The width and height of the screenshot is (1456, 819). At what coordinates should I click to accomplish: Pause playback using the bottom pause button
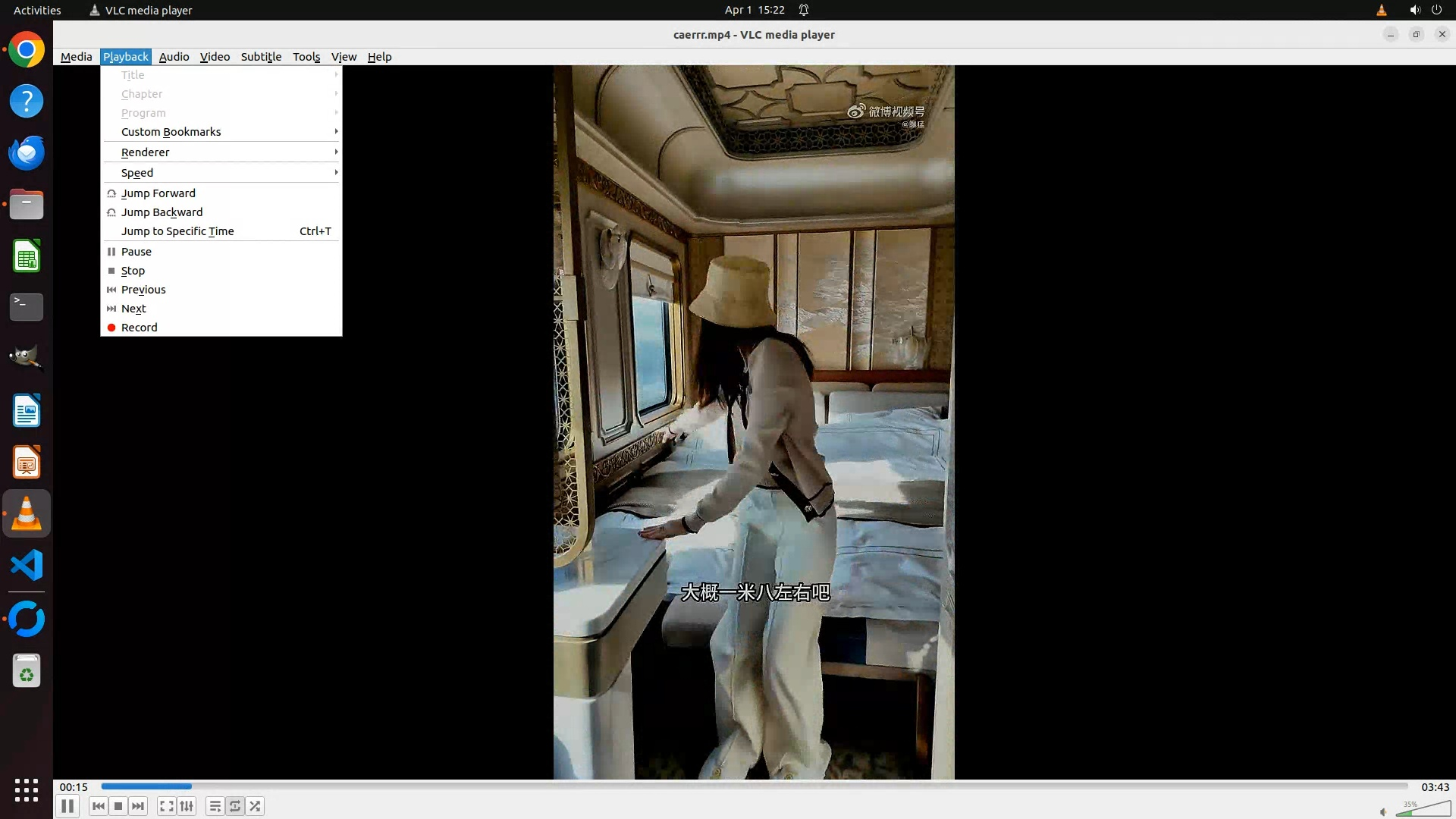coord(67,806)
